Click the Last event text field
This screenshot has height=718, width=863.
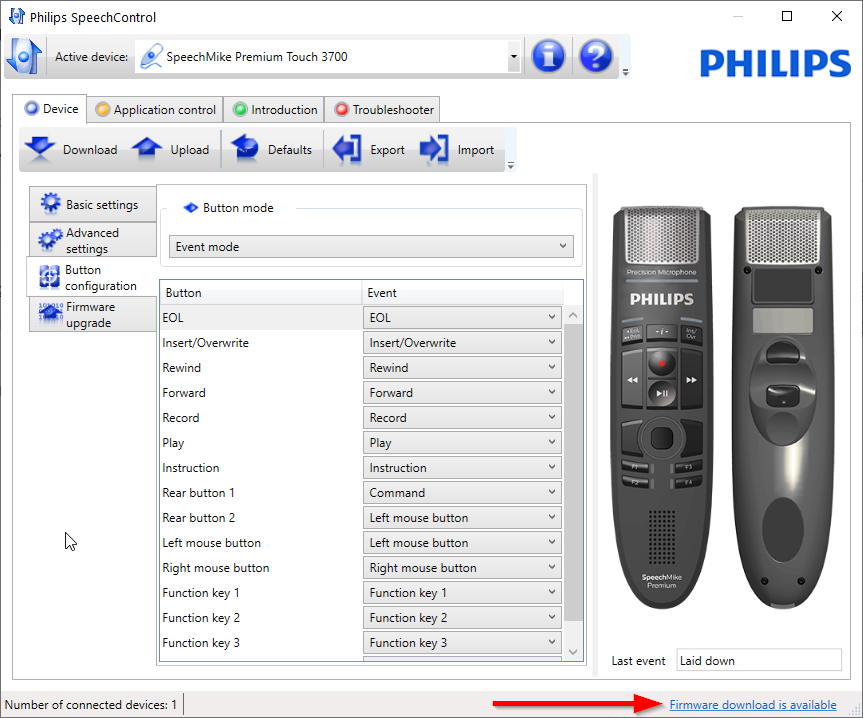758,660
